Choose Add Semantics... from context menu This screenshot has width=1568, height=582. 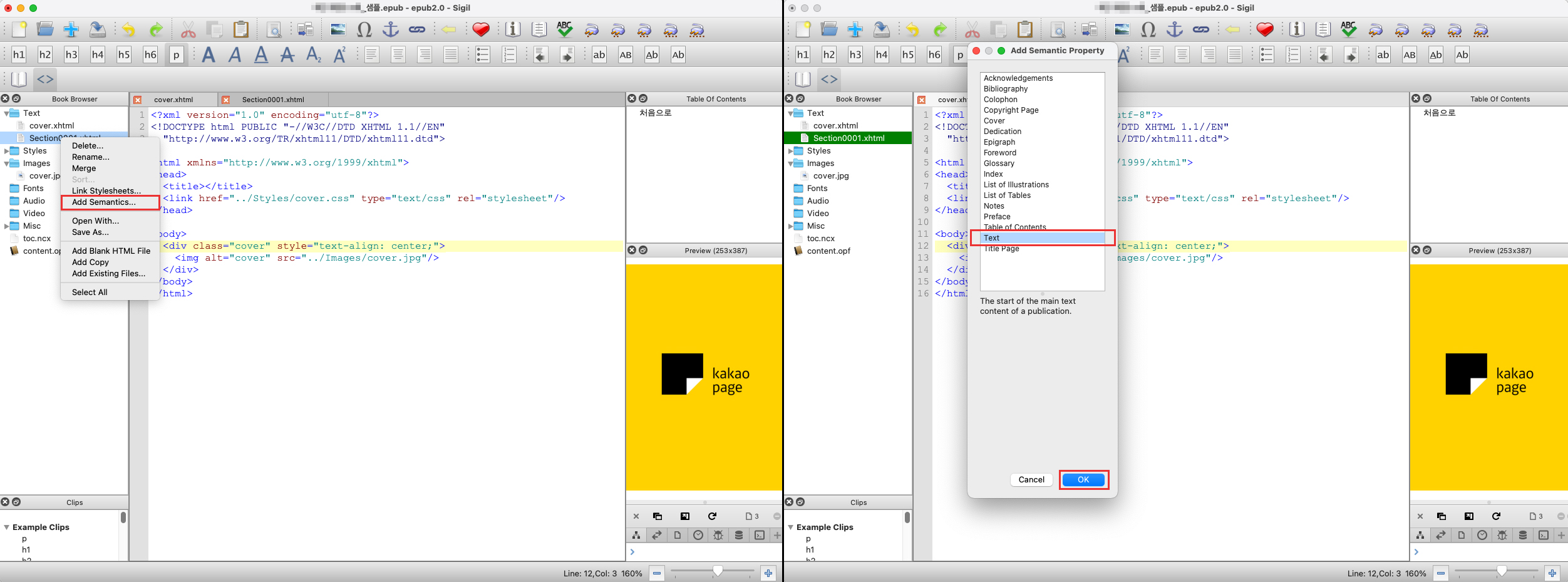(110, 202)
